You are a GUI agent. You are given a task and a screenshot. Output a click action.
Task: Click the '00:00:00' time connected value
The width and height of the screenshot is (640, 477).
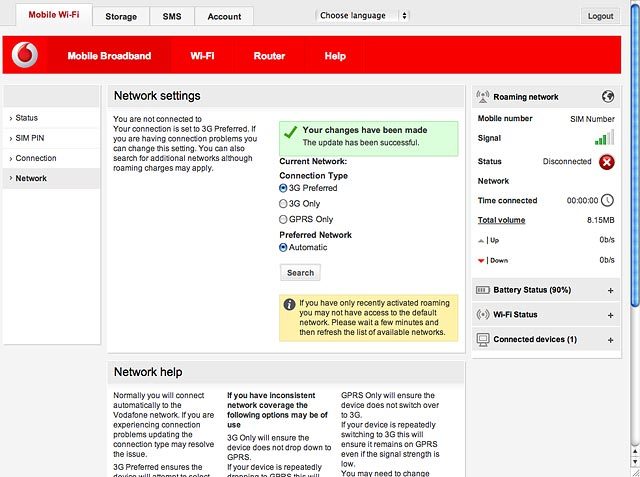[582, 201]
